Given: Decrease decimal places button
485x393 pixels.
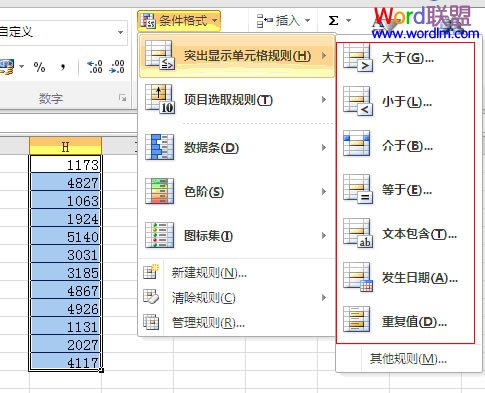Looking at the screenshot, I should point(117,67).
